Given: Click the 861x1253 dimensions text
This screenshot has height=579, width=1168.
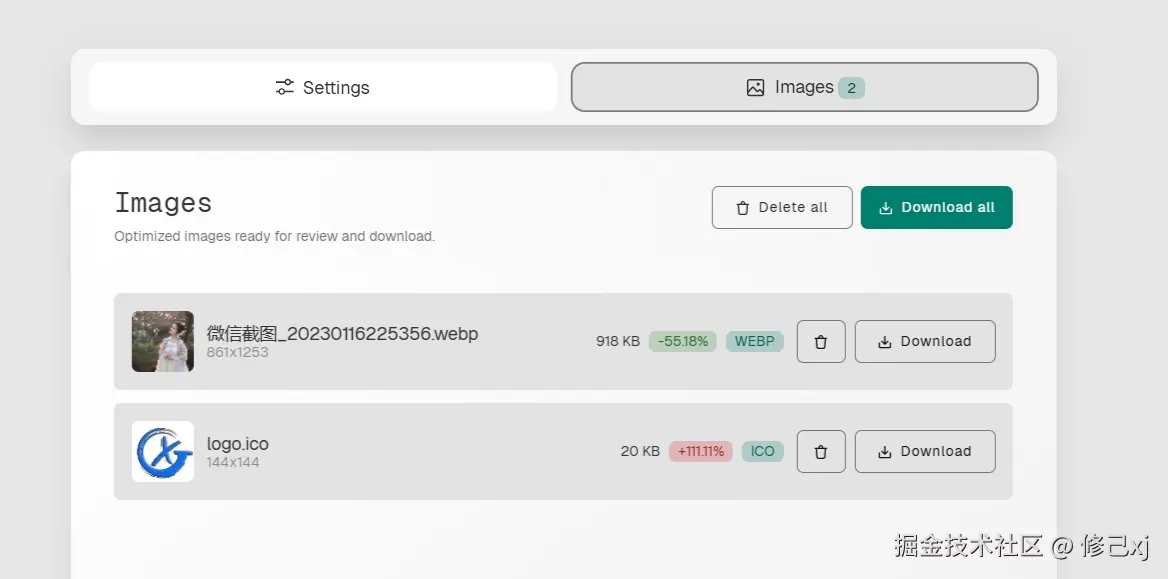Looking at the screenshot, I should [x=237, y=352].
